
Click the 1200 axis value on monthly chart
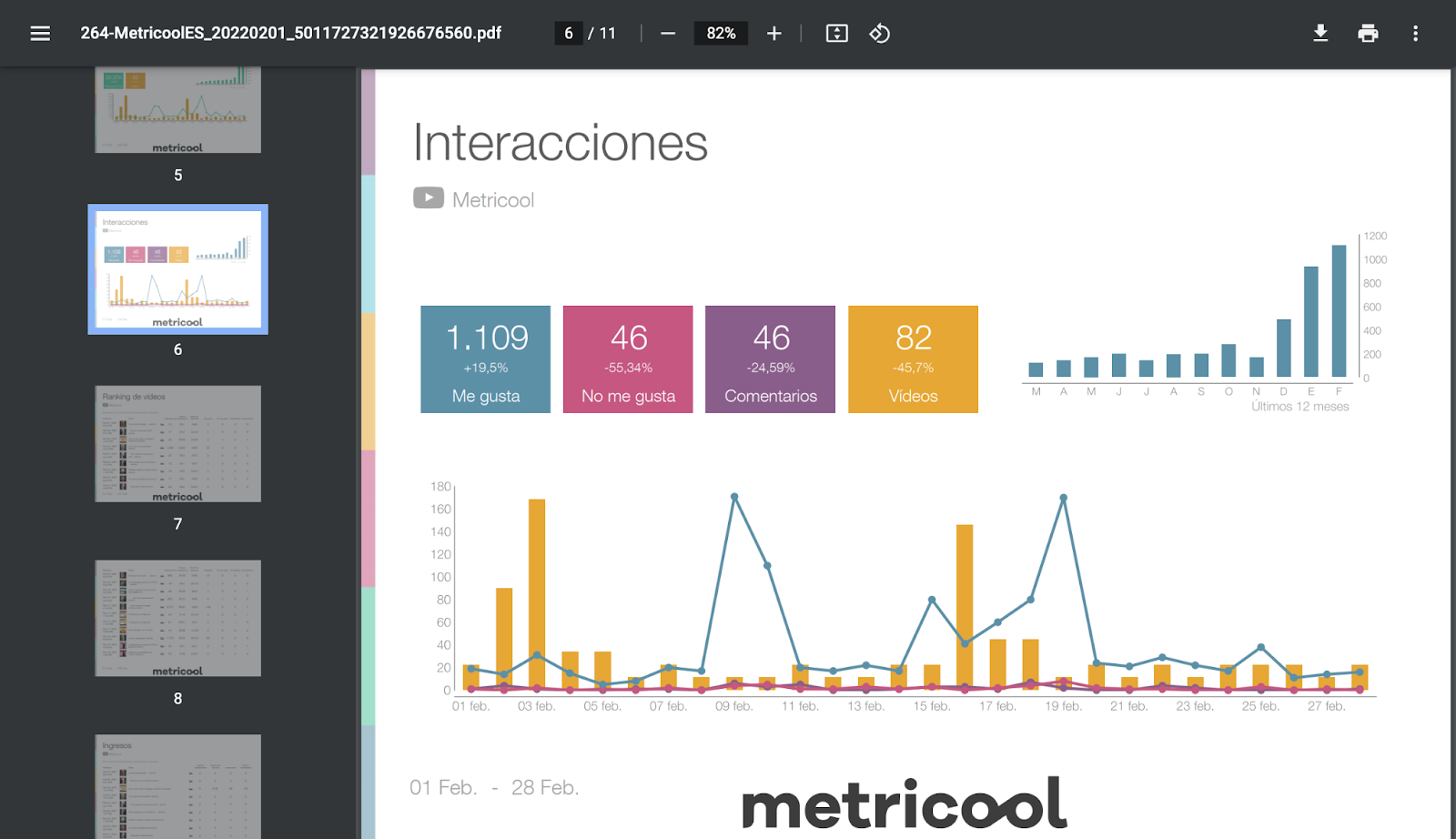(1375, 236)
